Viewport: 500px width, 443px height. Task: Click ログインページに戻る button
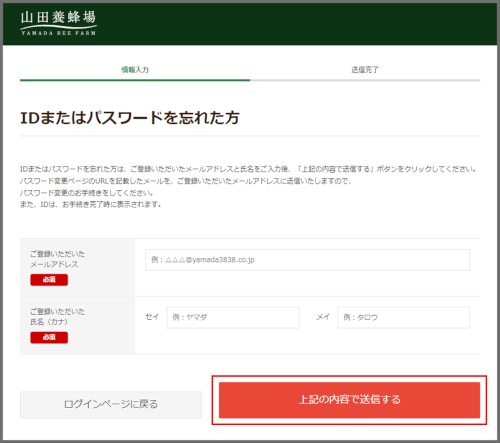[111, 405]
